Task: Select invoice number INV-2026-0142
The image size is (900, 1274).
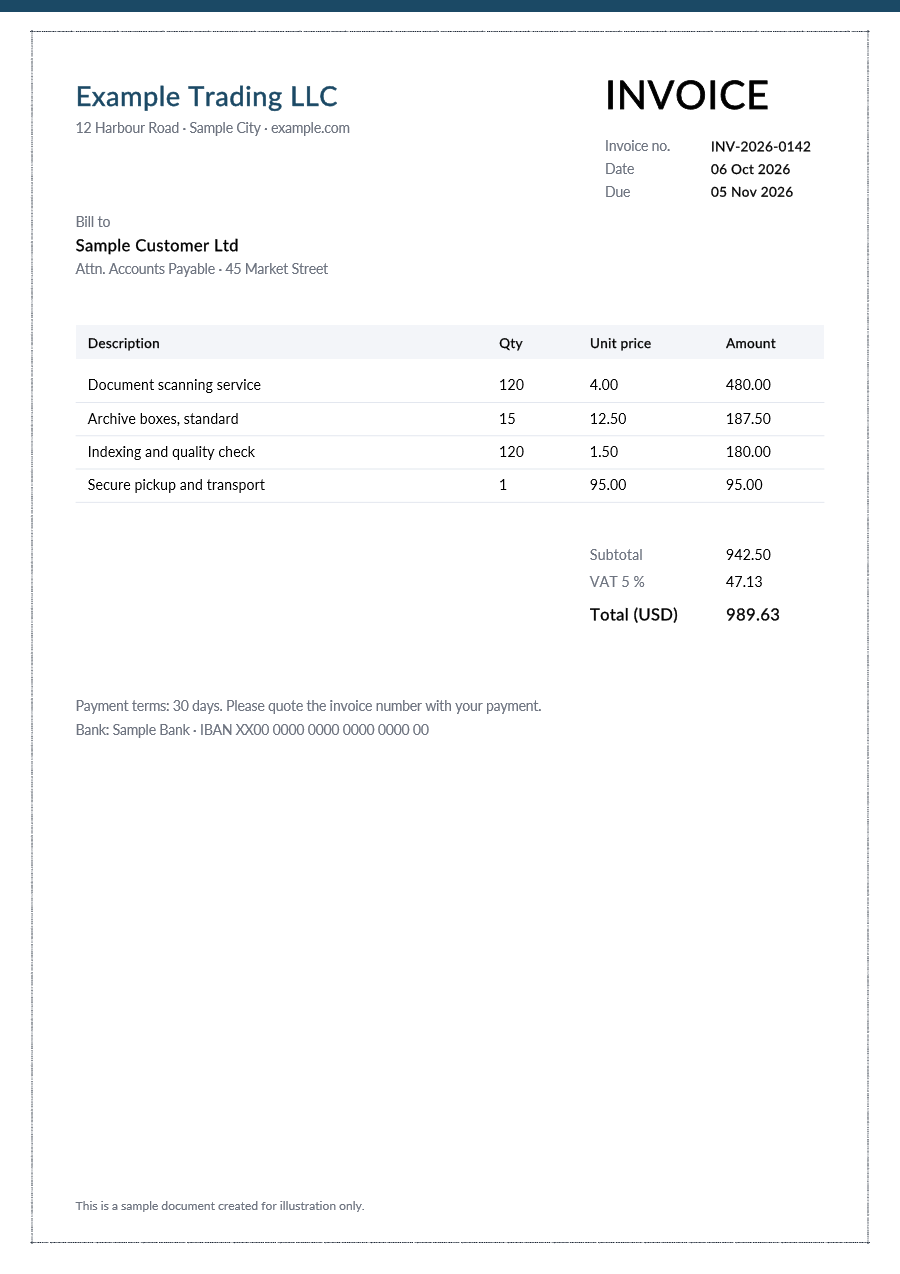Action: (761, 146)
